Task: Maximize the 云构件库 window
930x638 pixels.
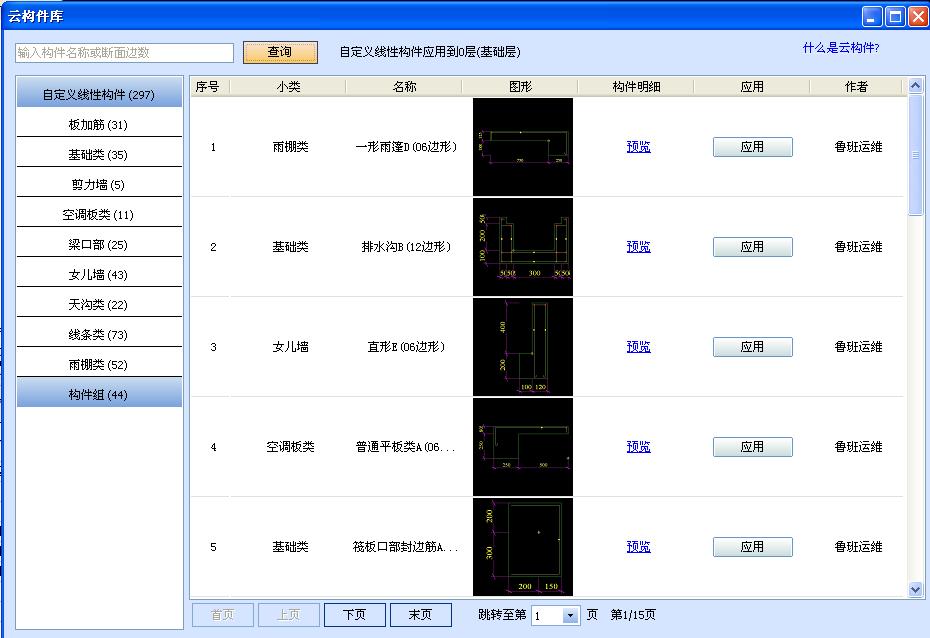Action: [x=895, y=16]
